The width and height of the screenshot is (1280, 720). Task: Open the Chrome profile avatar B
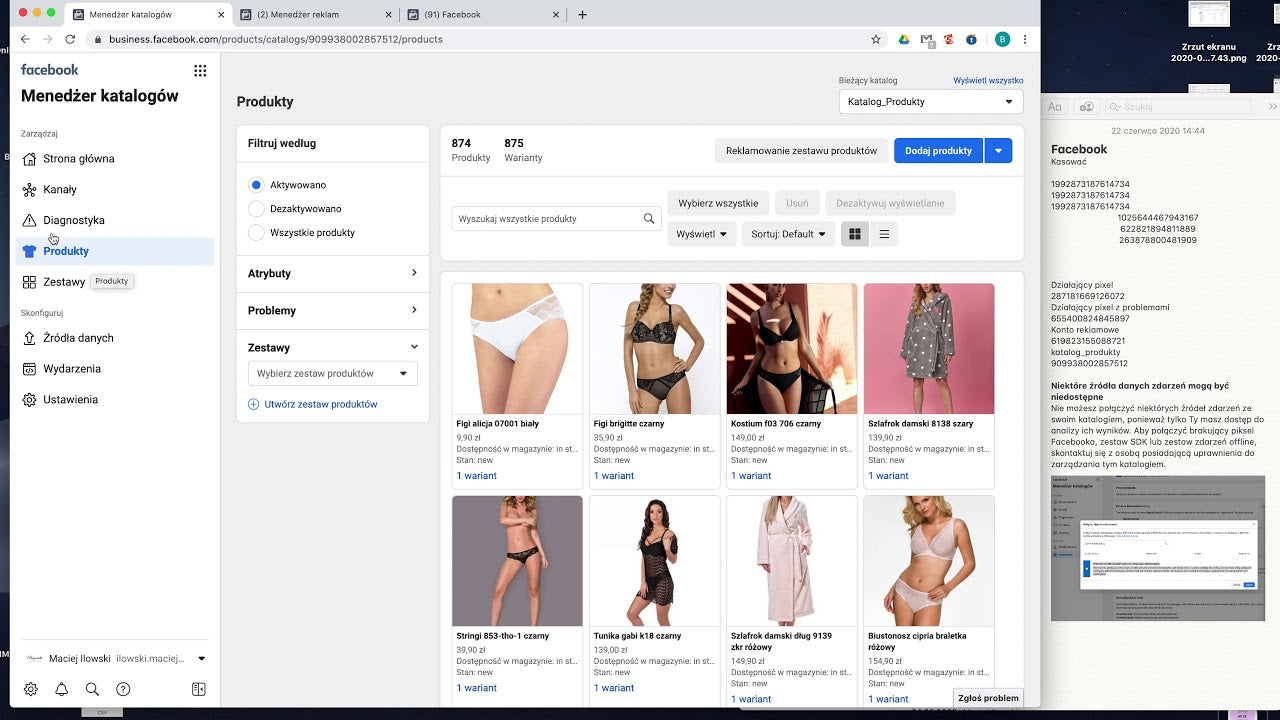click(x=1002, y=39)
